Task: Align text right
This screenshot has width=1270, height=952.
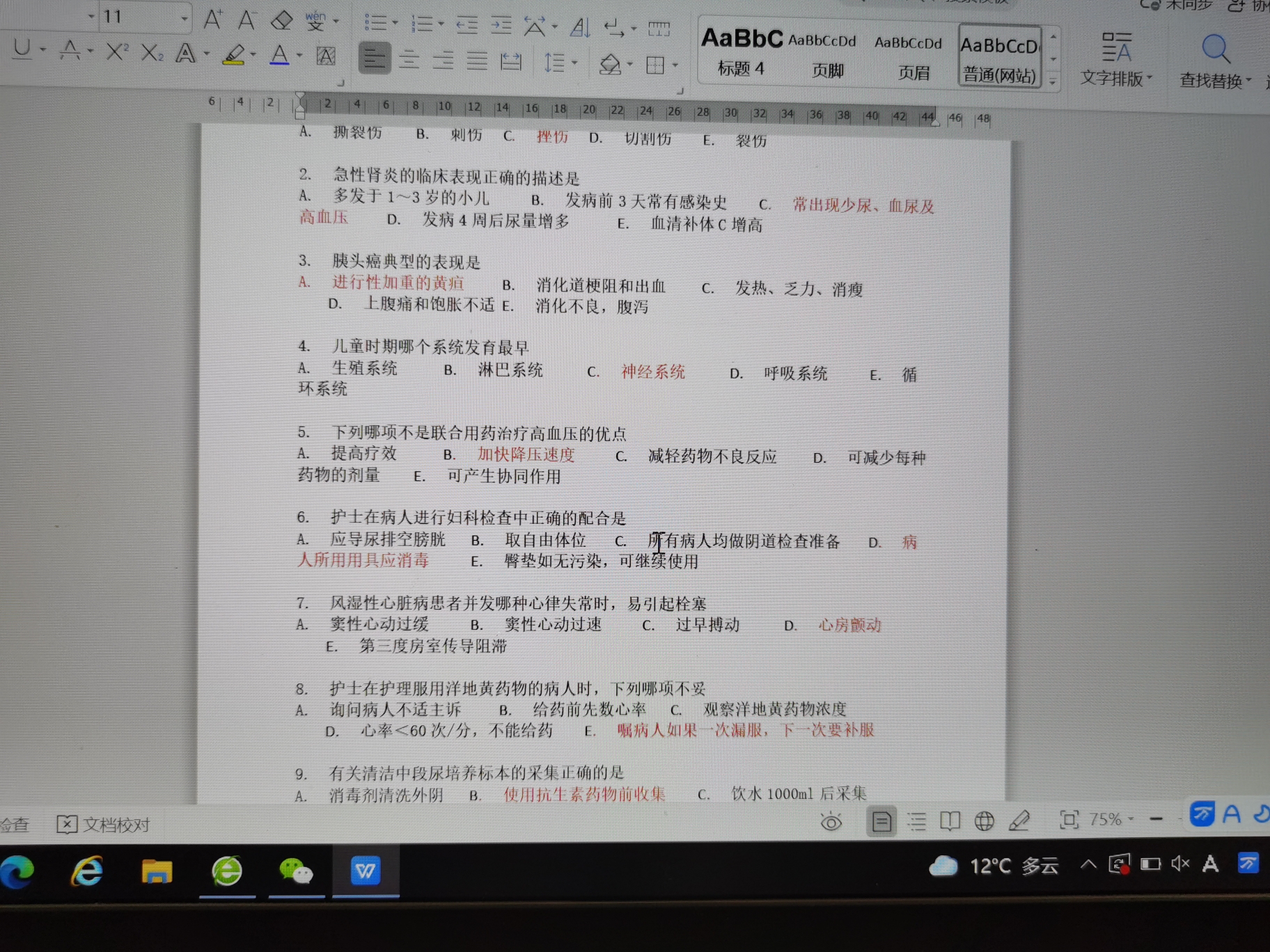Action: pyautogui.click(x=443, y=61)
